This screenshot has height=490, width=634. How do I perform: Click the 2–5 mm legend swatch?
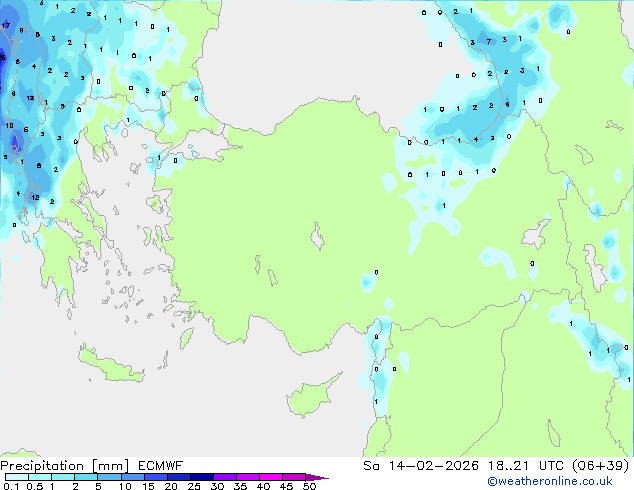[86, 477]
